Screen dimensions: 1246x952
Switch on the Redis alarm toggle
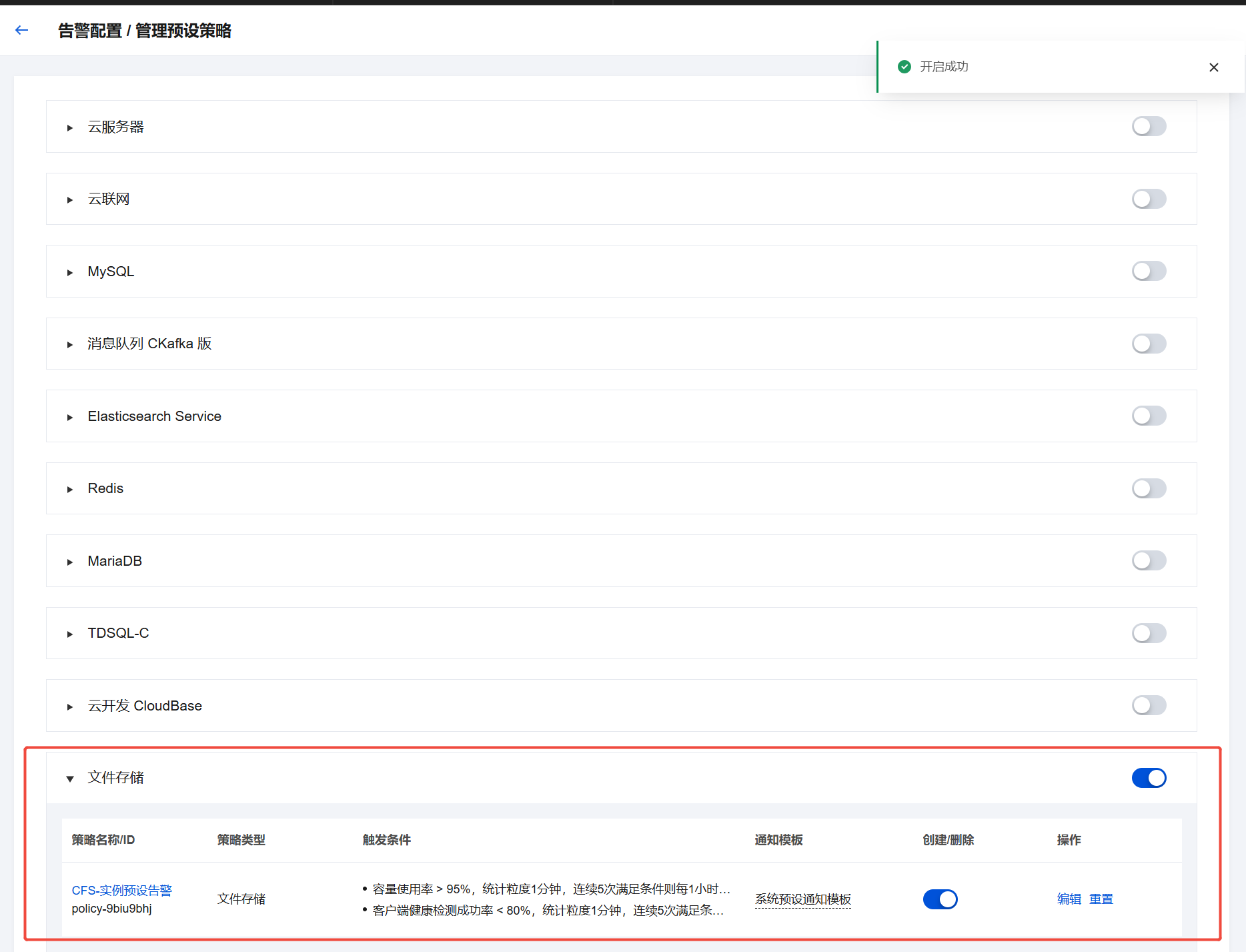1148,488
